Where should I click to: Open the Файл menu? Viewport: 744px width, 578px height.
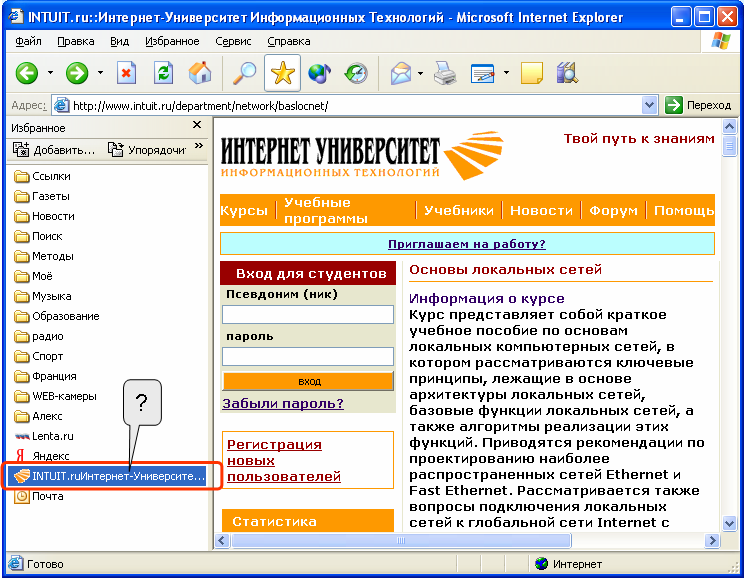click(x=28, y=41)
